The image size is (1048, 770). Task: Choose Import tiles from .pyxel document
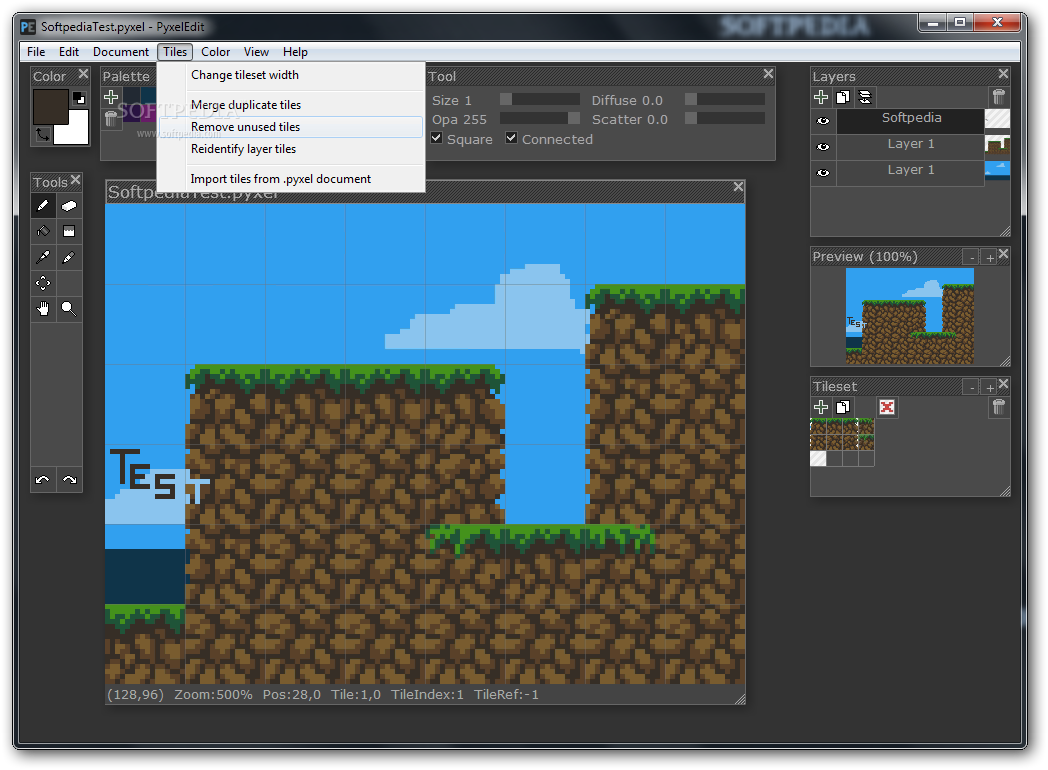click(291, 179)
